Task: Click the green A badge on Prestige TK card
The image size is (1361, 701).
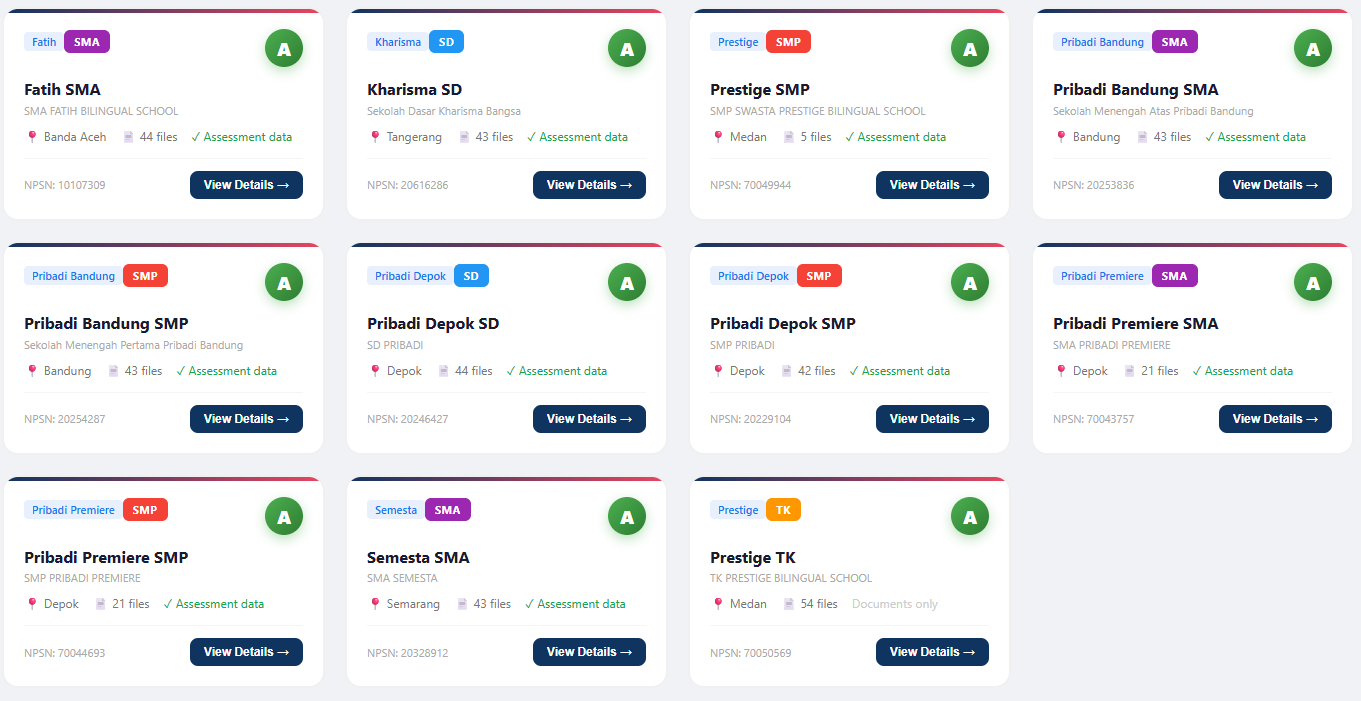Action: click(x=969, y=516)
